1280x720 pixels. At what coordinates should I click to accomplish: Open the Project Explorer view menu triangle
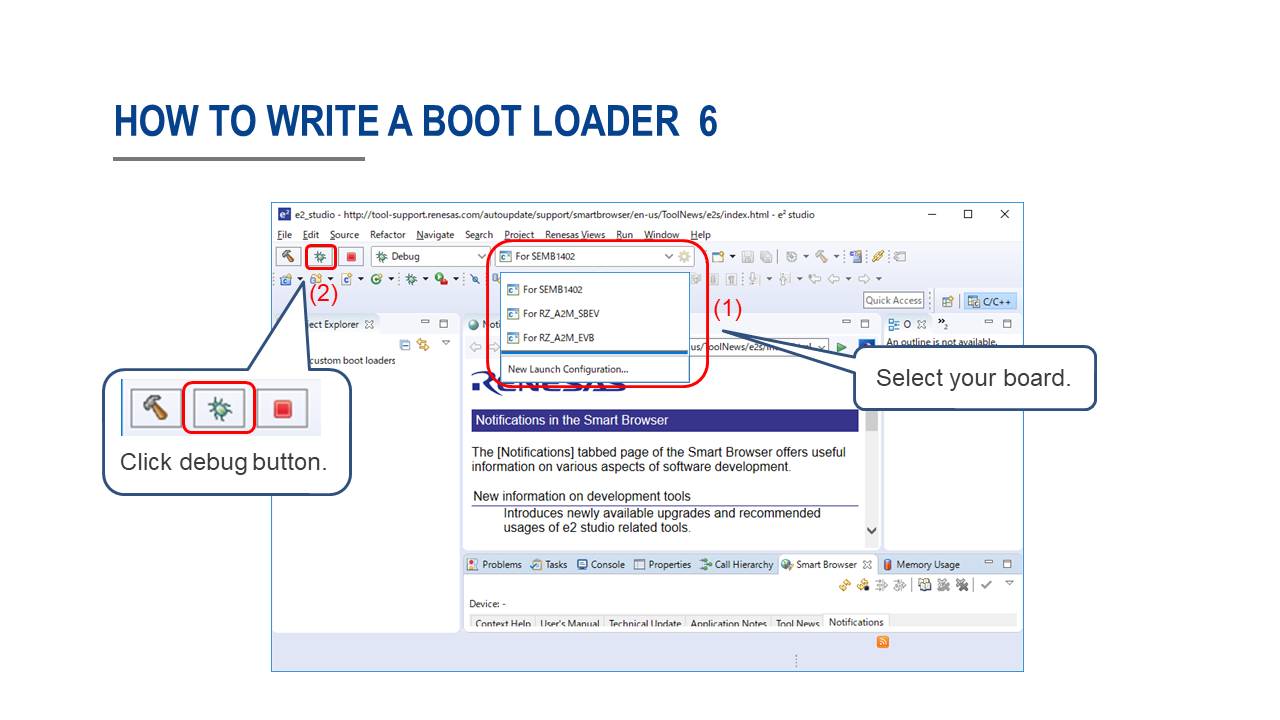click(x=446, y=343)
